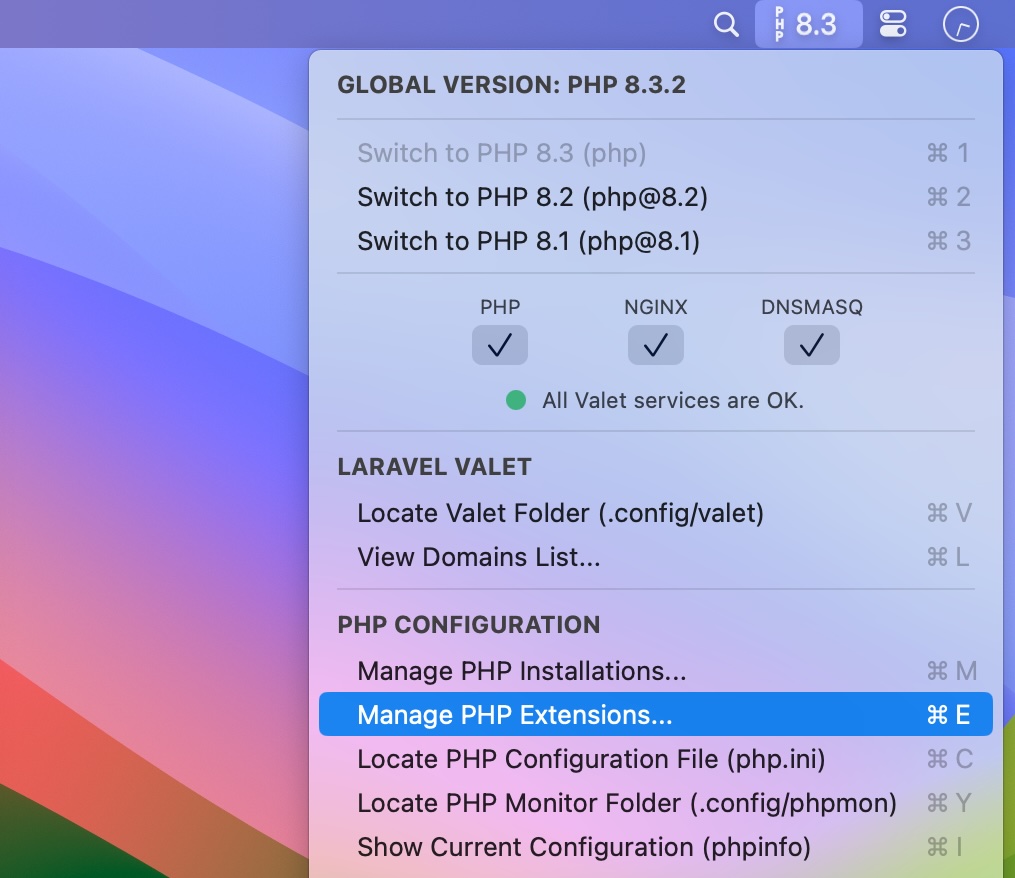Select Locate PHP Monitor Folder (.config/phpmon)
The height and width of the screenshot is (878, 1015).
tap(656, 804)
